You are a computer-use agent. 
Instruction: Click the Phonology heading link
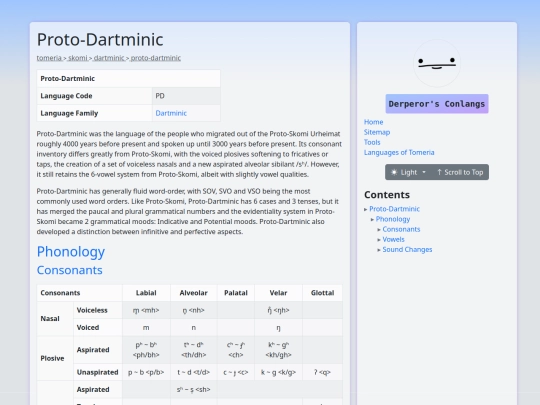point(71,252)
